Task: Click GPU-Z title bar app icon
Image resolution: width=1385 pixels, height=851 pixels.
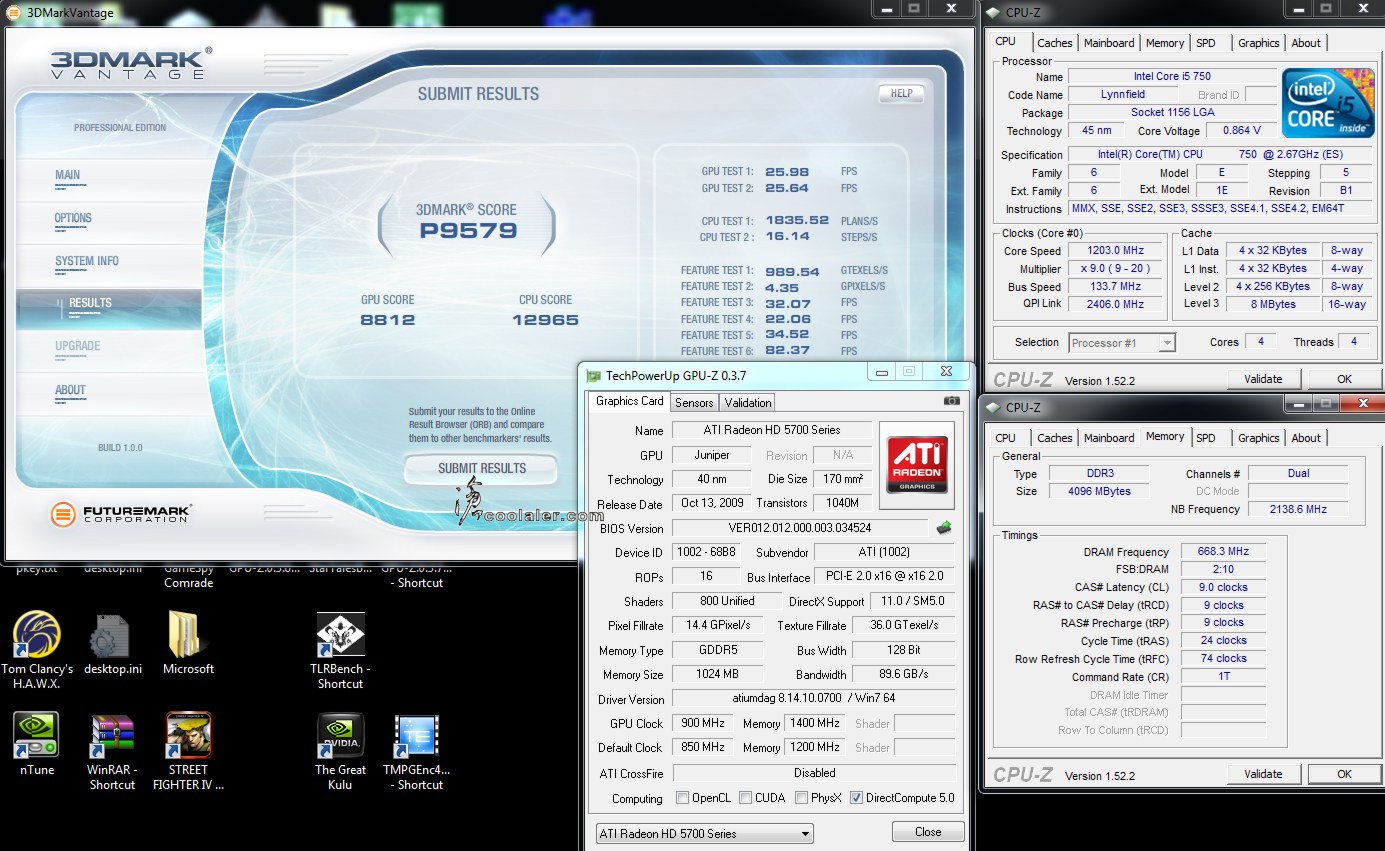Action: (x=594, y=375)
